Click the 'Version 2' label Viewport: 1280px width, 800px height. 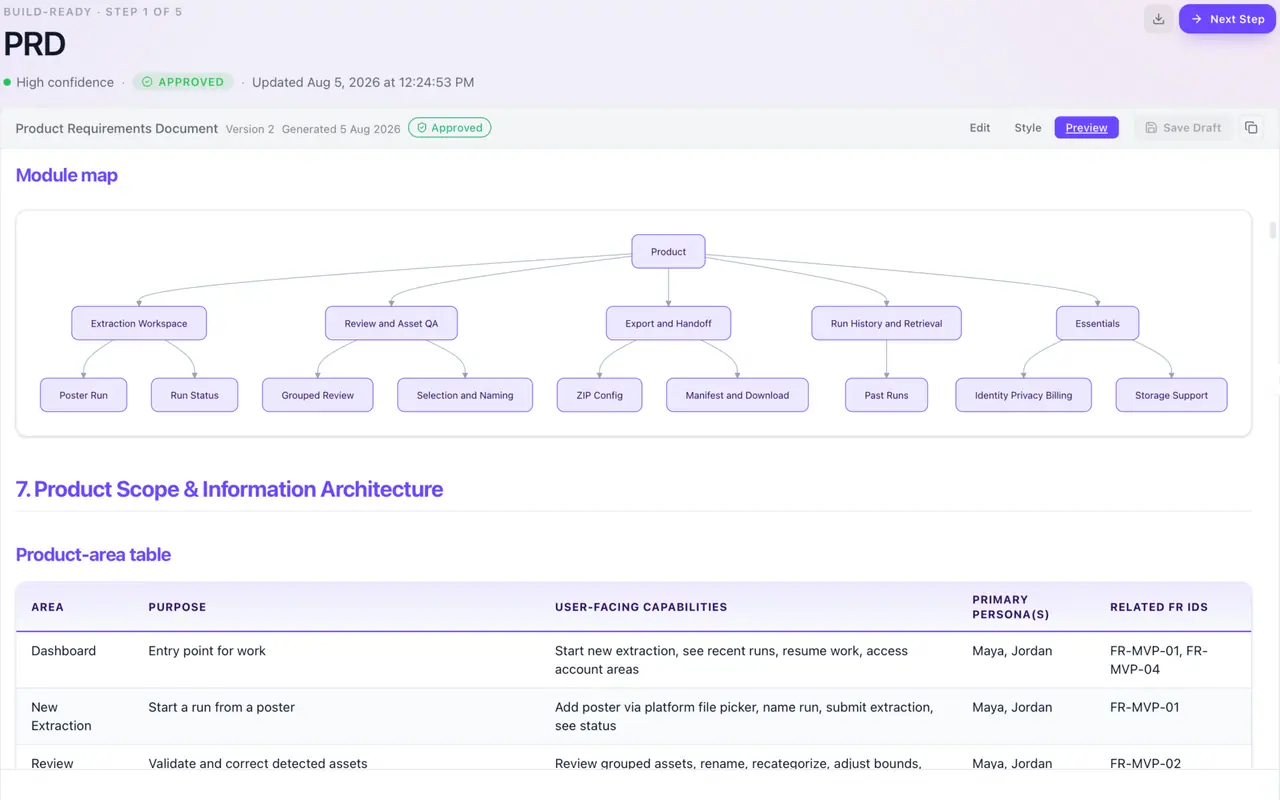pyautogui.click(x=250, y=129)
